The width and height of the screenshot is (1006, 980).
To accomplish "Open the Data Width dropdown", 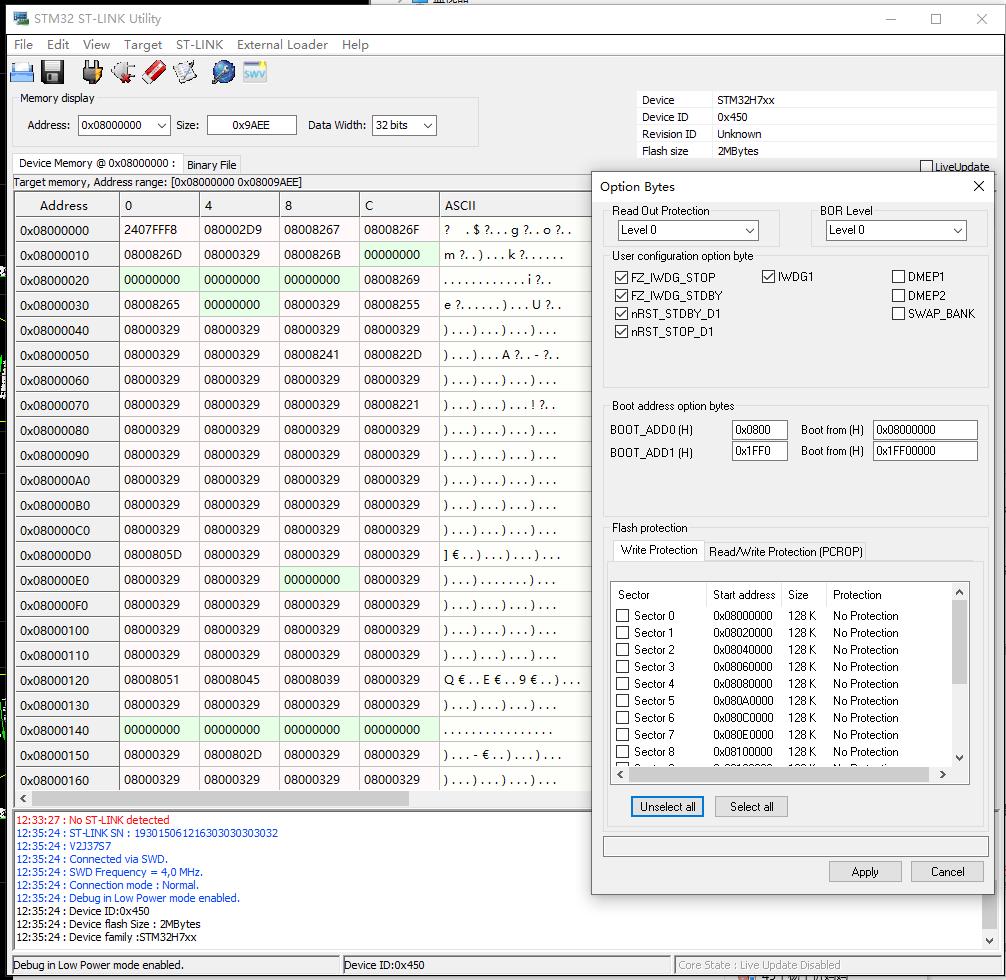I will pos(428,125).
